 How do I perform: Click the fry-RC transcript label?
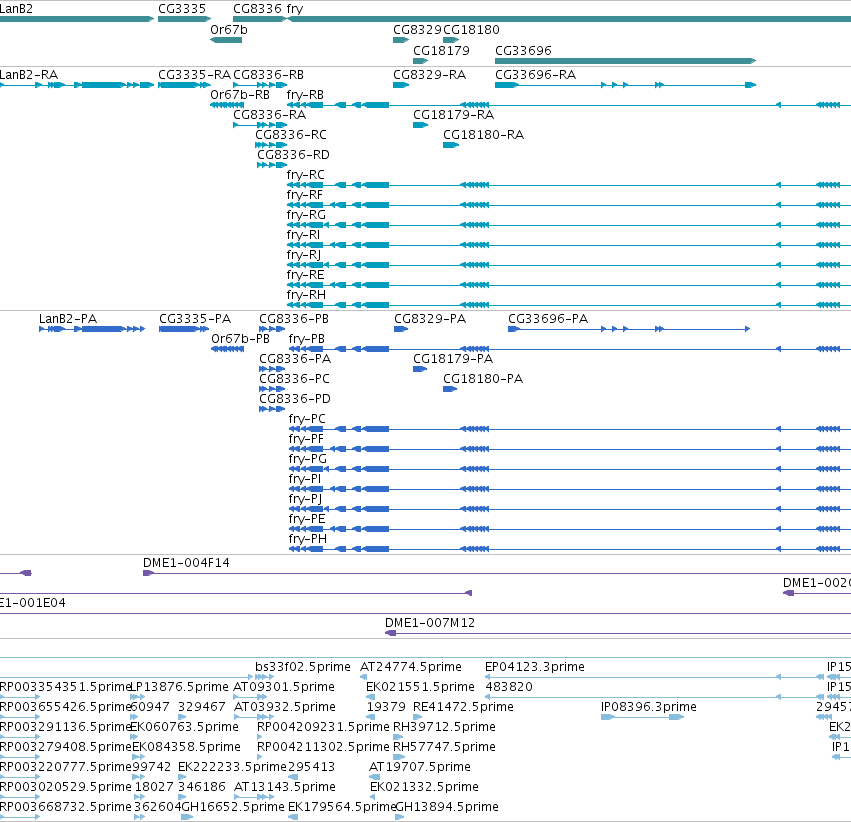[306, 175]
